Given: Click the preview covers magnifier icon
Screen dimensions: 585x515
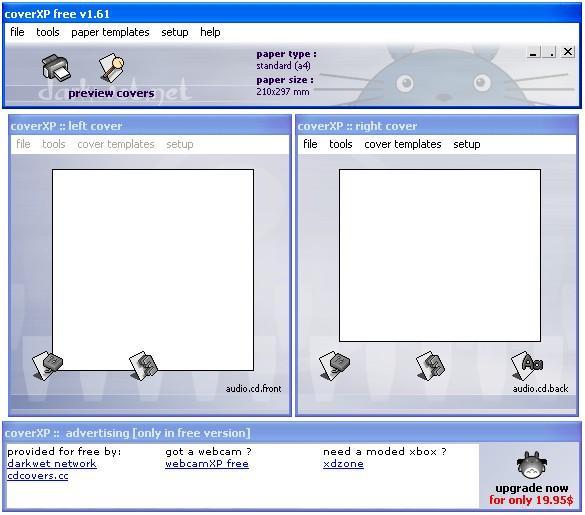Looking at the screenshot, I should pyautogui.click(x=112, y=68).
